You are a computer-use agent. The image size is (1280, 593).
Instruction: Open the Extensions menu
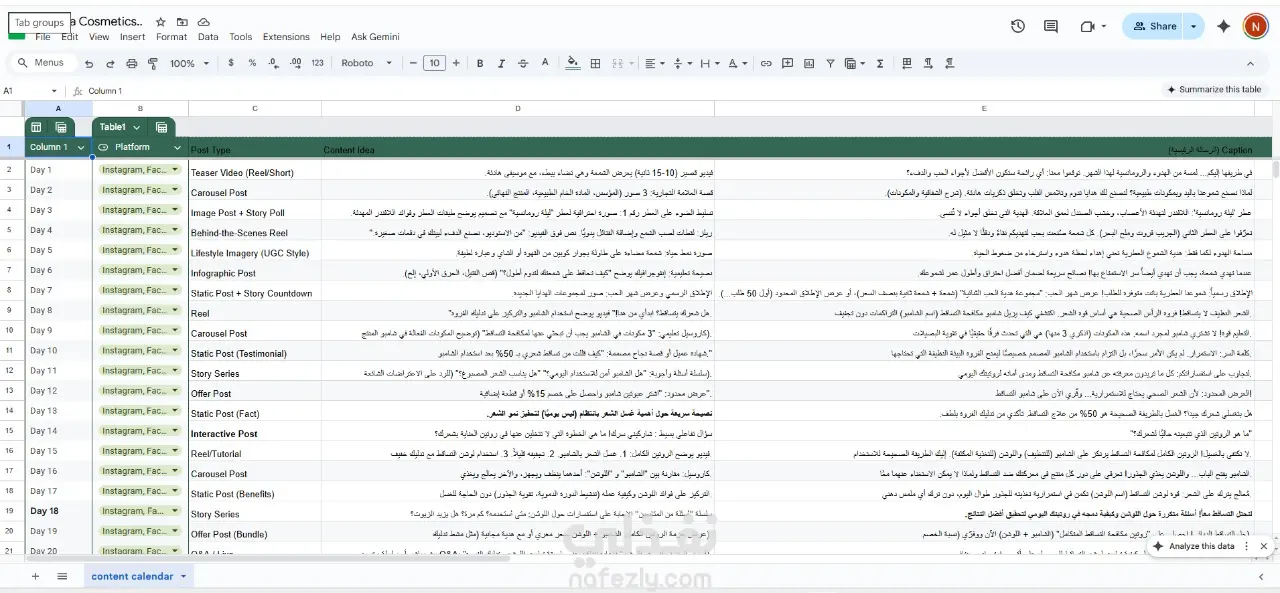click(x=286, y=37)
